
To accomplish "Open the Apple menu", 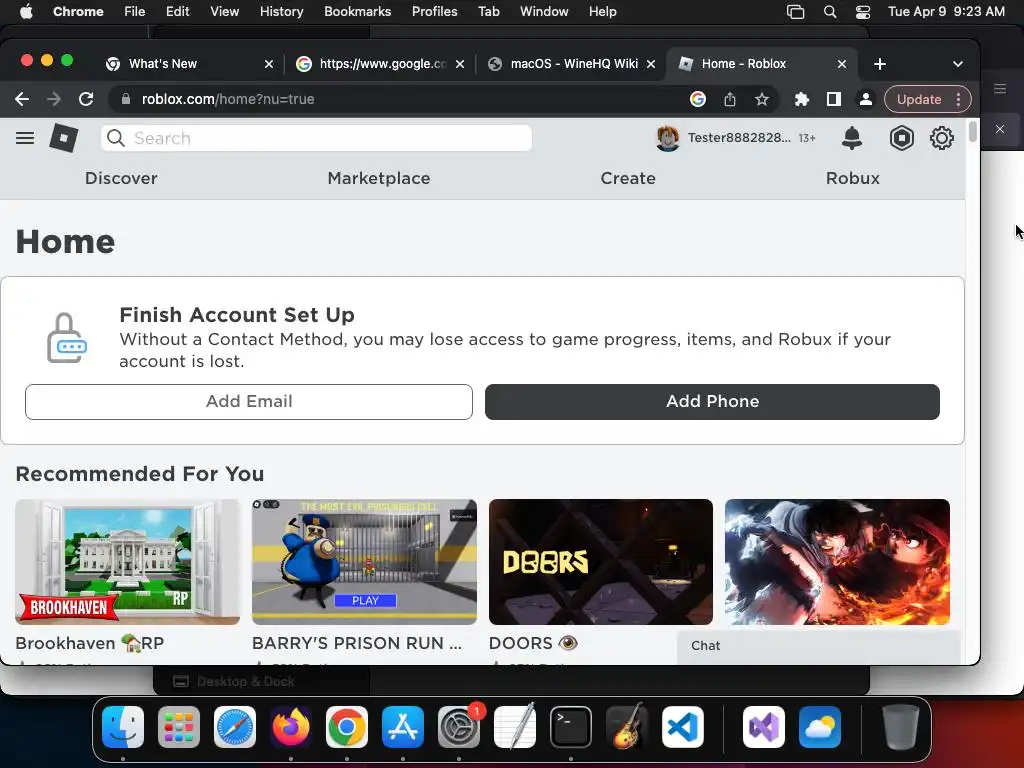I will coord(26,12).
